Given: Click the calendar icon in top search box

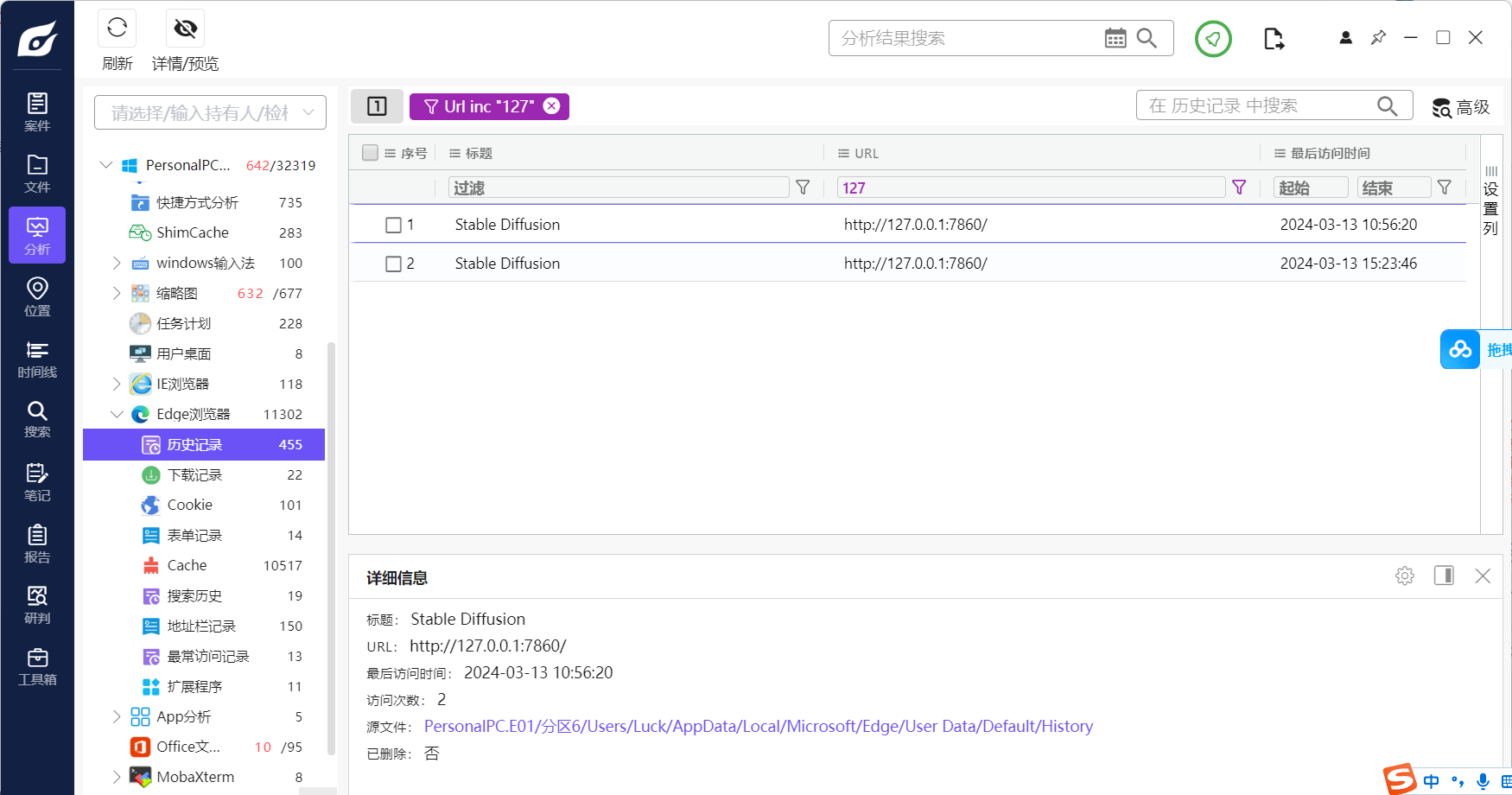Looking at the screenshot, I should [x=1115, y=38].
